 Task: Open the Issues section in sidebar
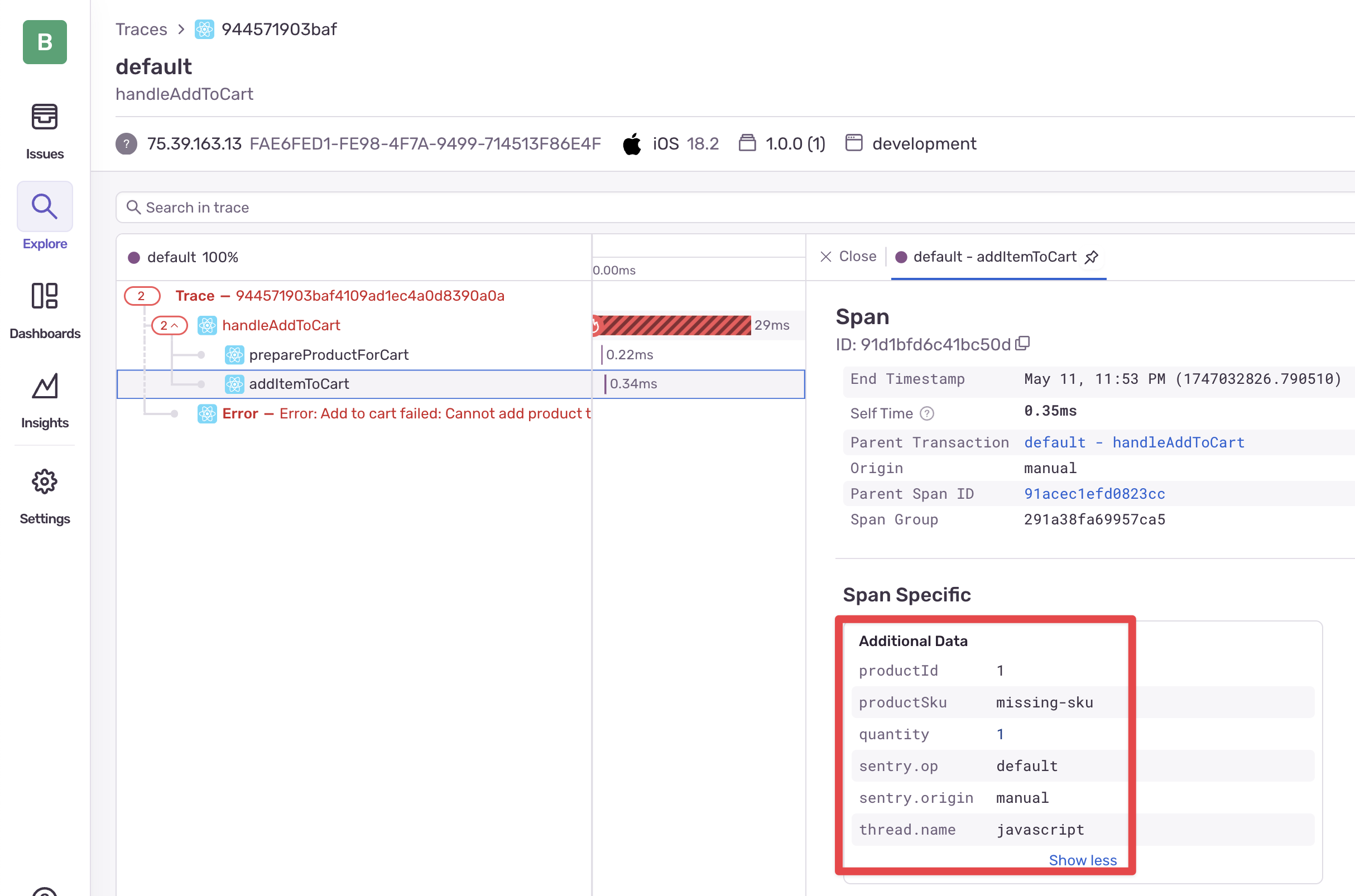click(x=45, y=132)
